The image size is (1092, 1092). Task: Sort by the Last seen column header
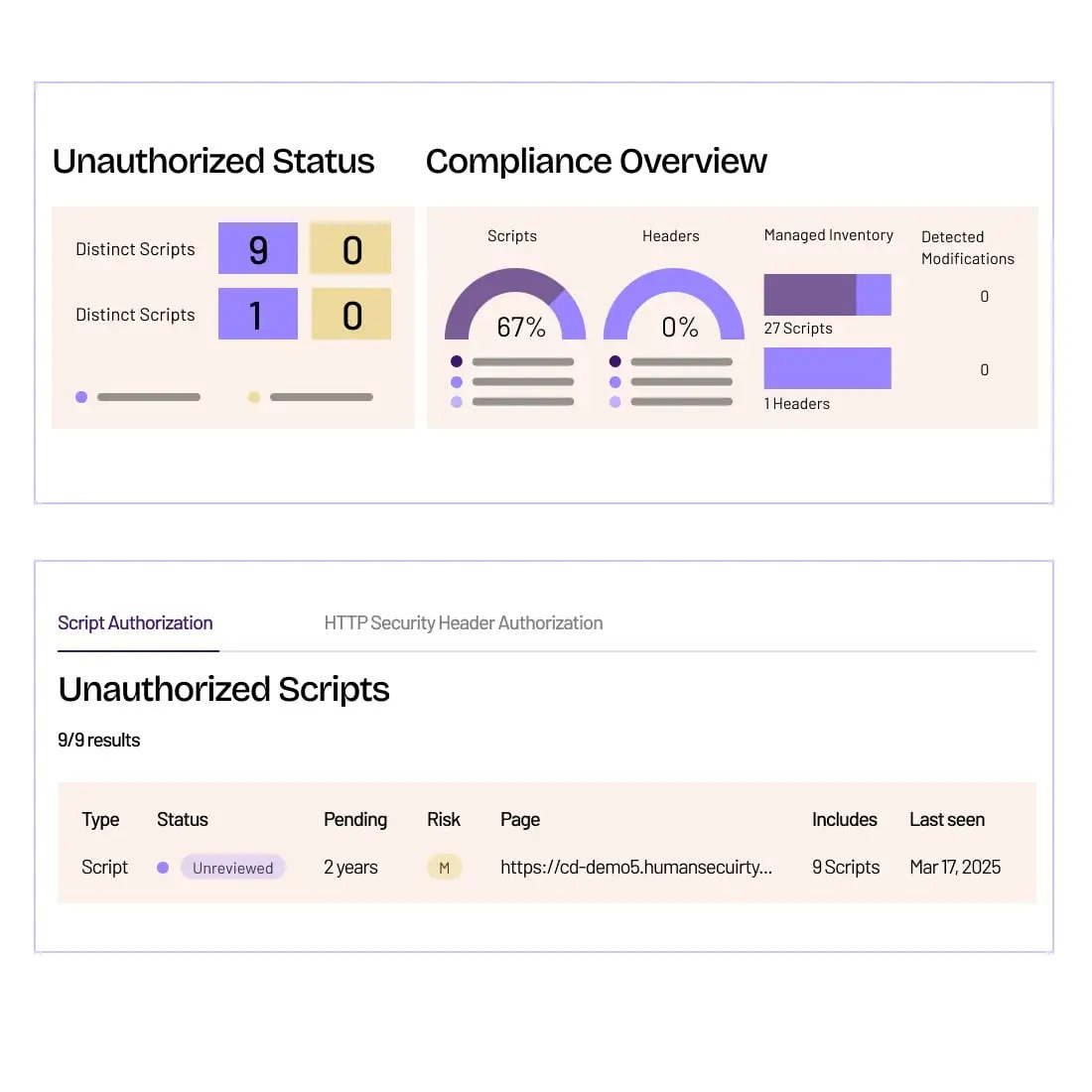click(947, 820)
